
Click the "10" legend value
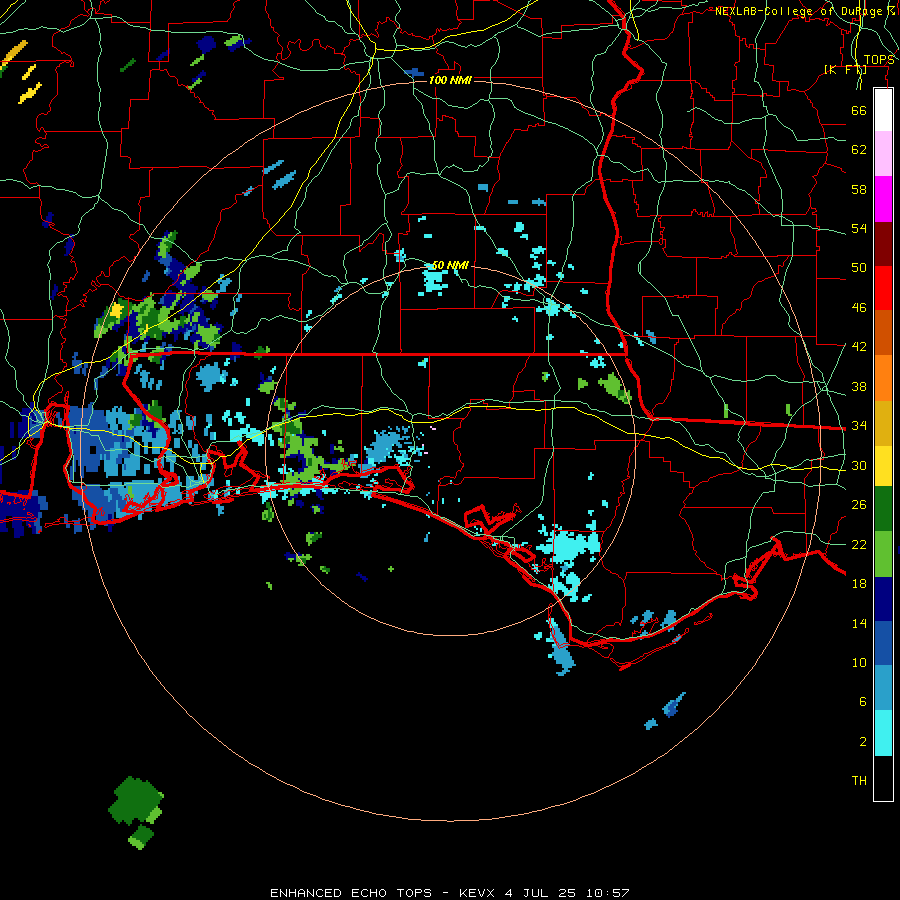point(859,663)
